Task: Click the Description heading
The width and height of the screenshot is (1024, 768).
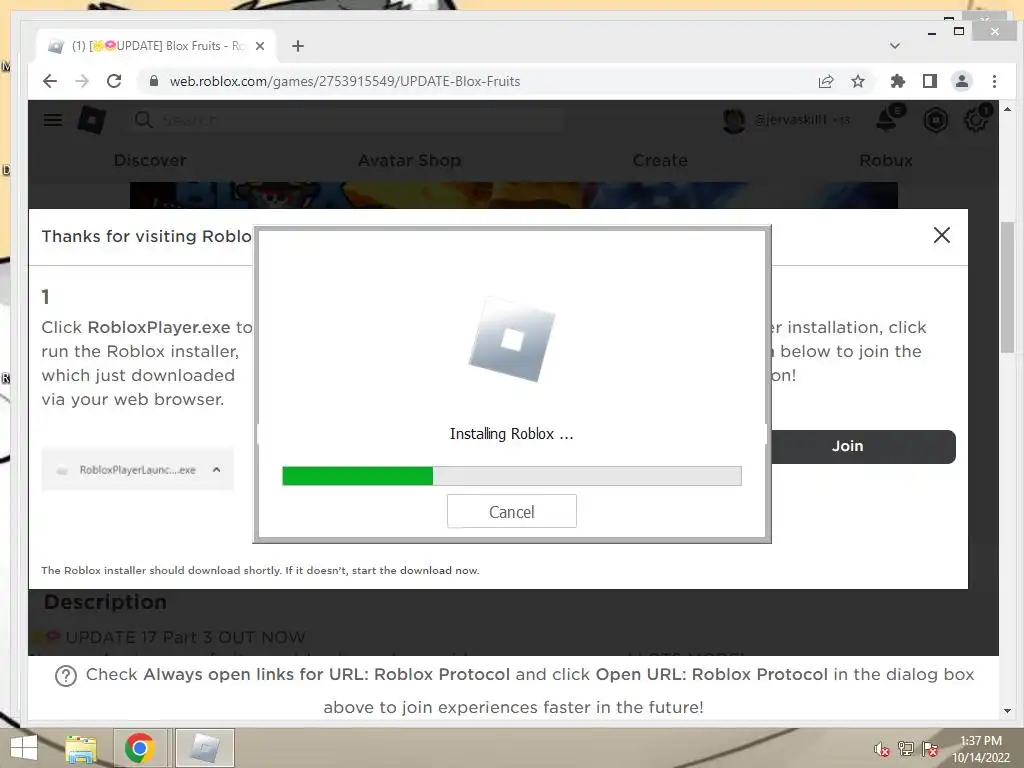Action: coord(105,601)
